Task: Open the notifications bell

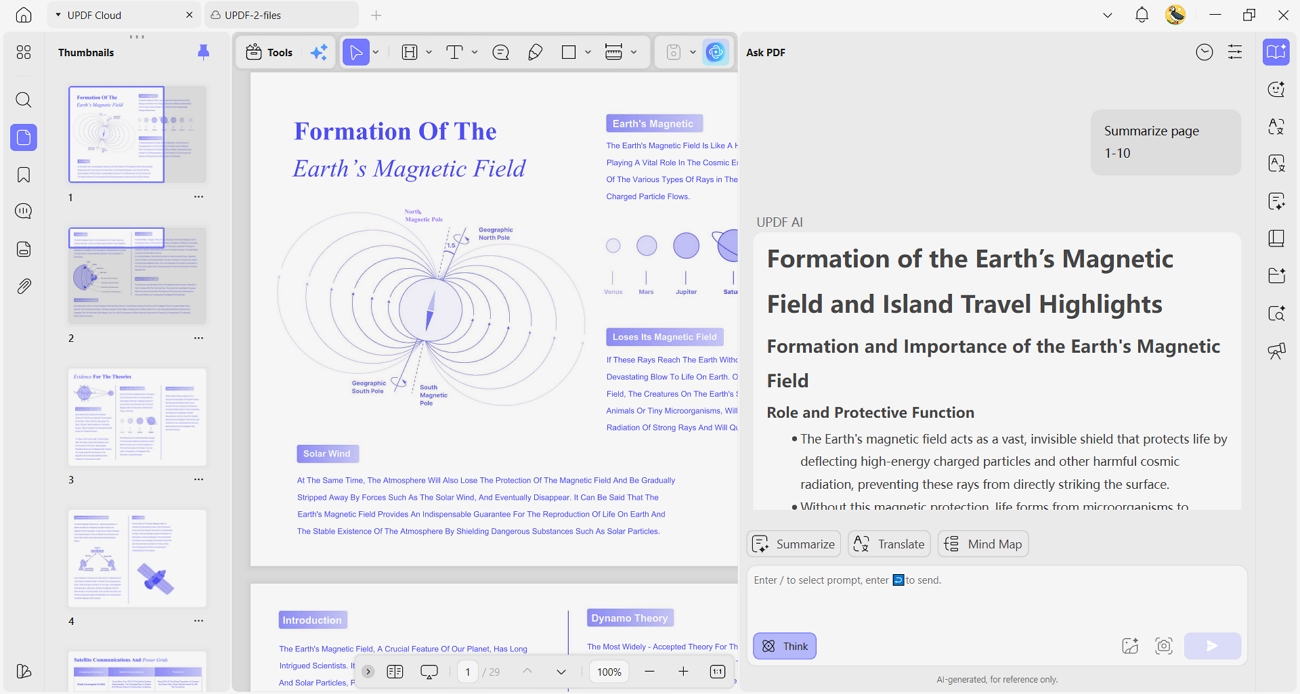Action: (1141, 15)
